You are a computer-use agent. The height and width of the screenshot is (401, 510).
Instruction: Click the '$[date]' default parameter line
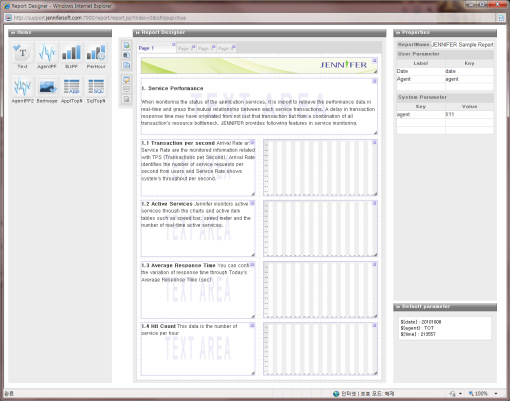(421, 322)
